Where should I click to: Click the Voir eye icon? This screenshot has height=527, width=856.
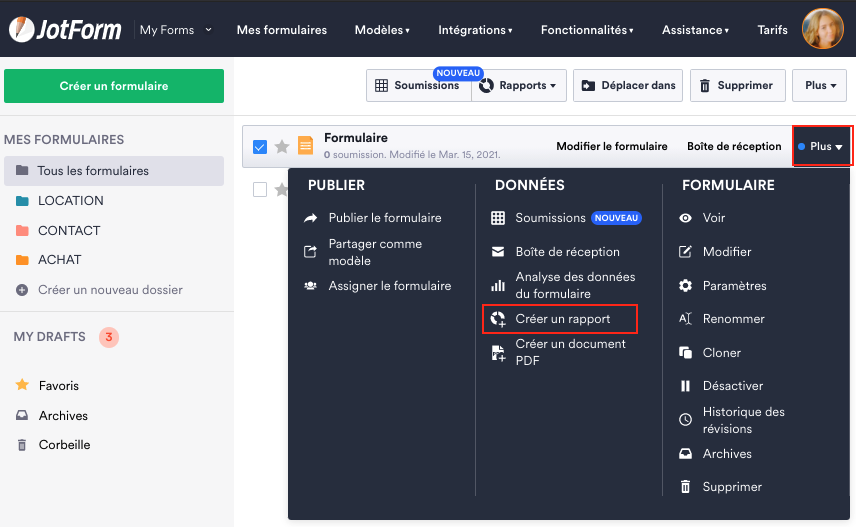click(x=685, y=218)
